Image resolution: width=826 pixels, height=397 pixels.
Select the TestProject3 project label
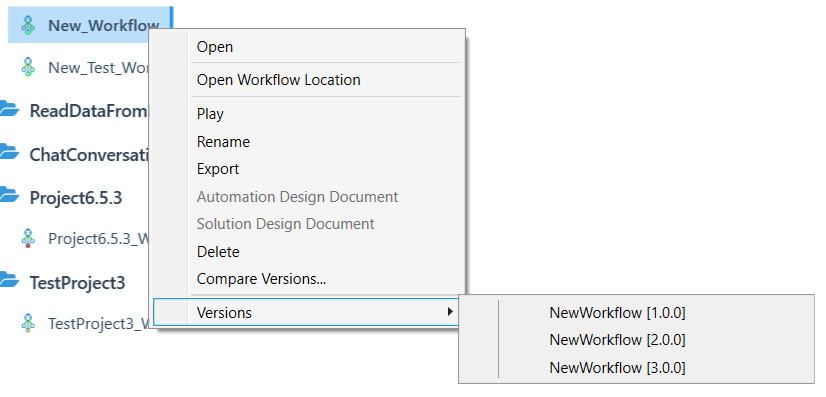coord(77,283)
